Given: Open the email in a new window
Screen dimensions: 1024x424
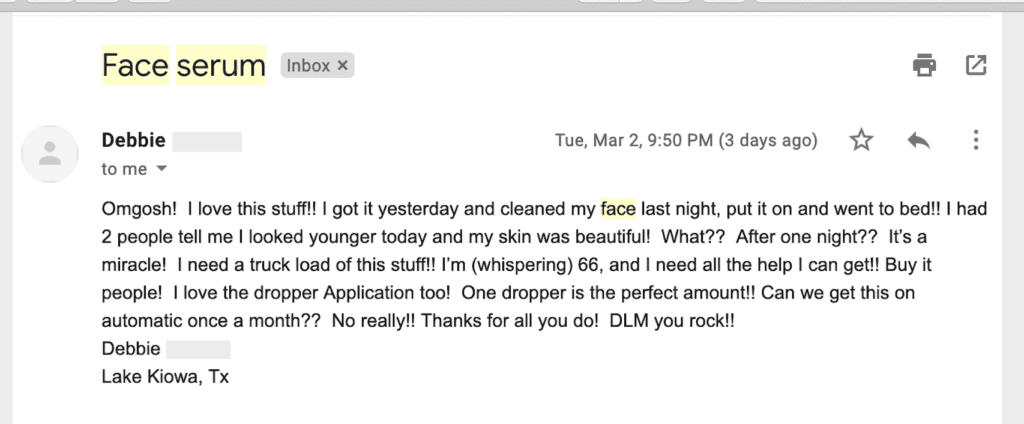Looking at the screenshot, I should click(976, 65).
